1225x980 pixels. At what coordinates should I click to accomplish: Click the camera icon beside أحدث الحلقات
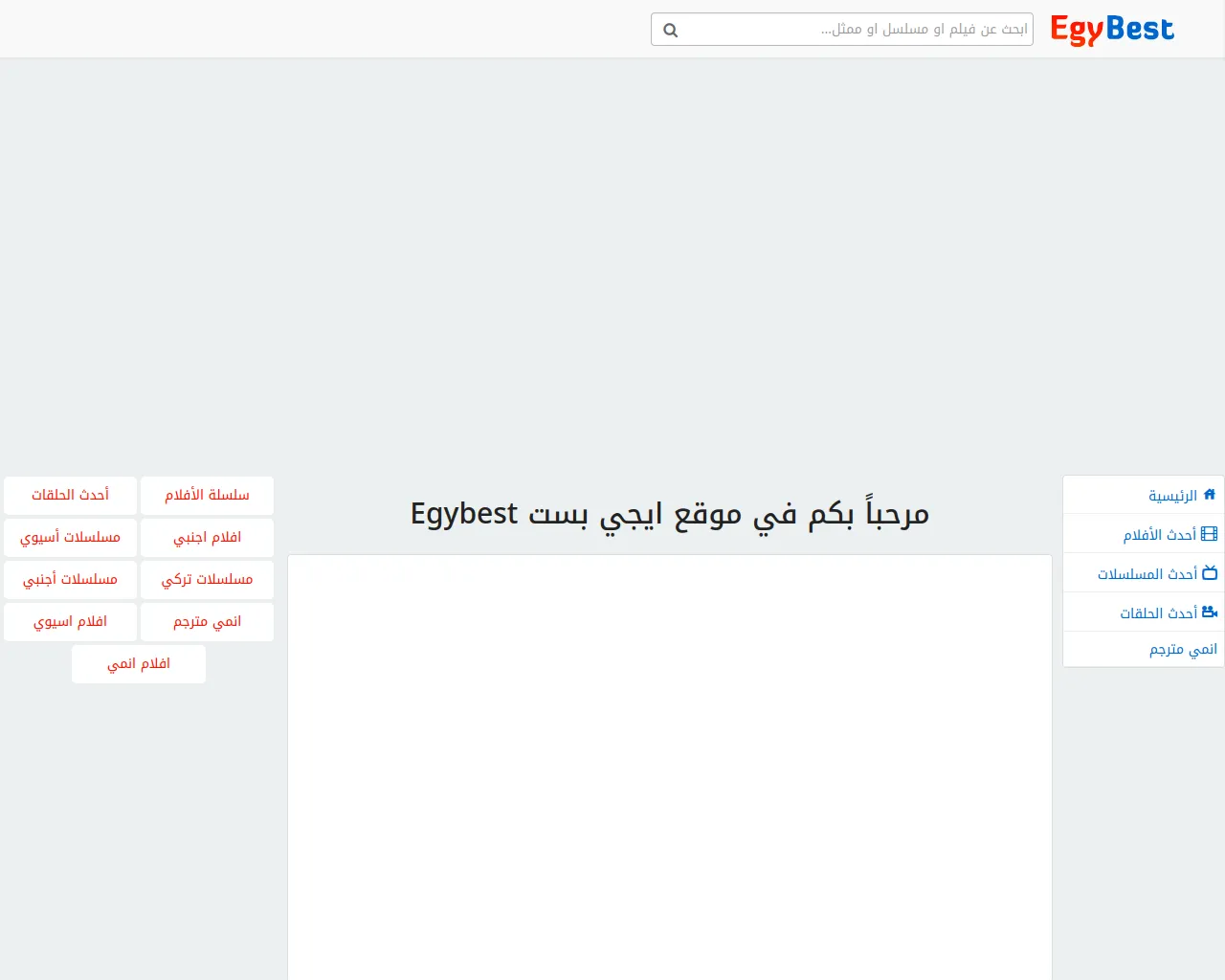pos(1210,612)
